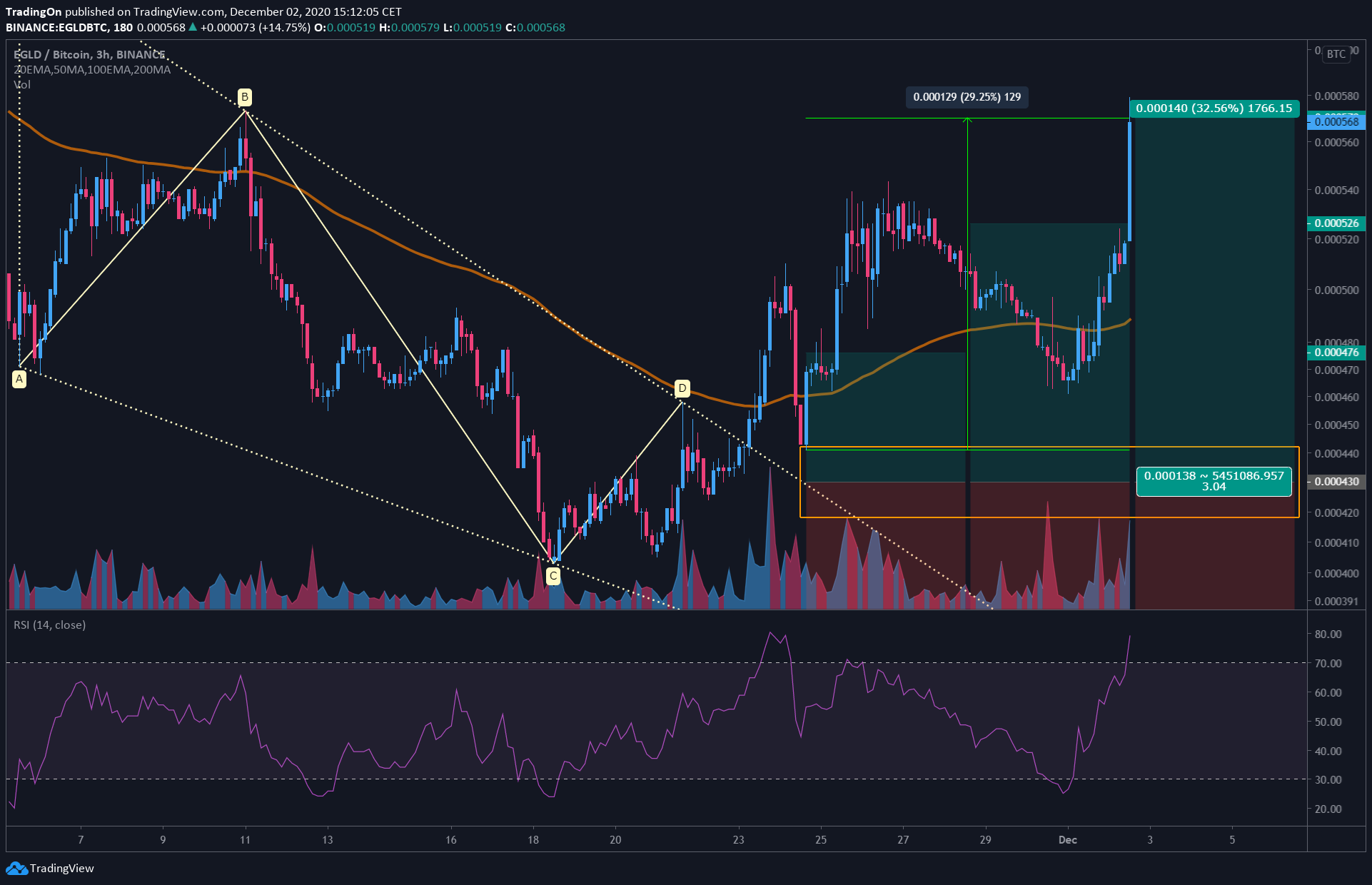Click the date label 23 on time axis
The width and height of the screenshot is (1372, 885).
pyautogui.click(x=739, y=840)
